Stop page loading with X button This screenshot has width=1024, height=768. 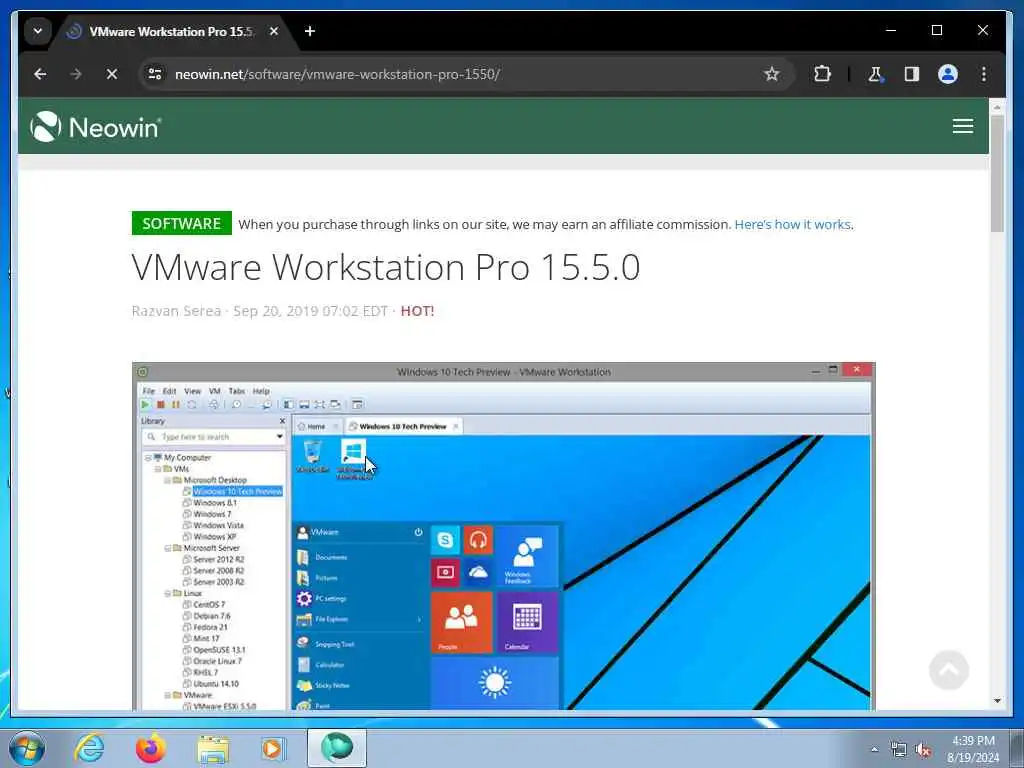(x=112, y=74)
